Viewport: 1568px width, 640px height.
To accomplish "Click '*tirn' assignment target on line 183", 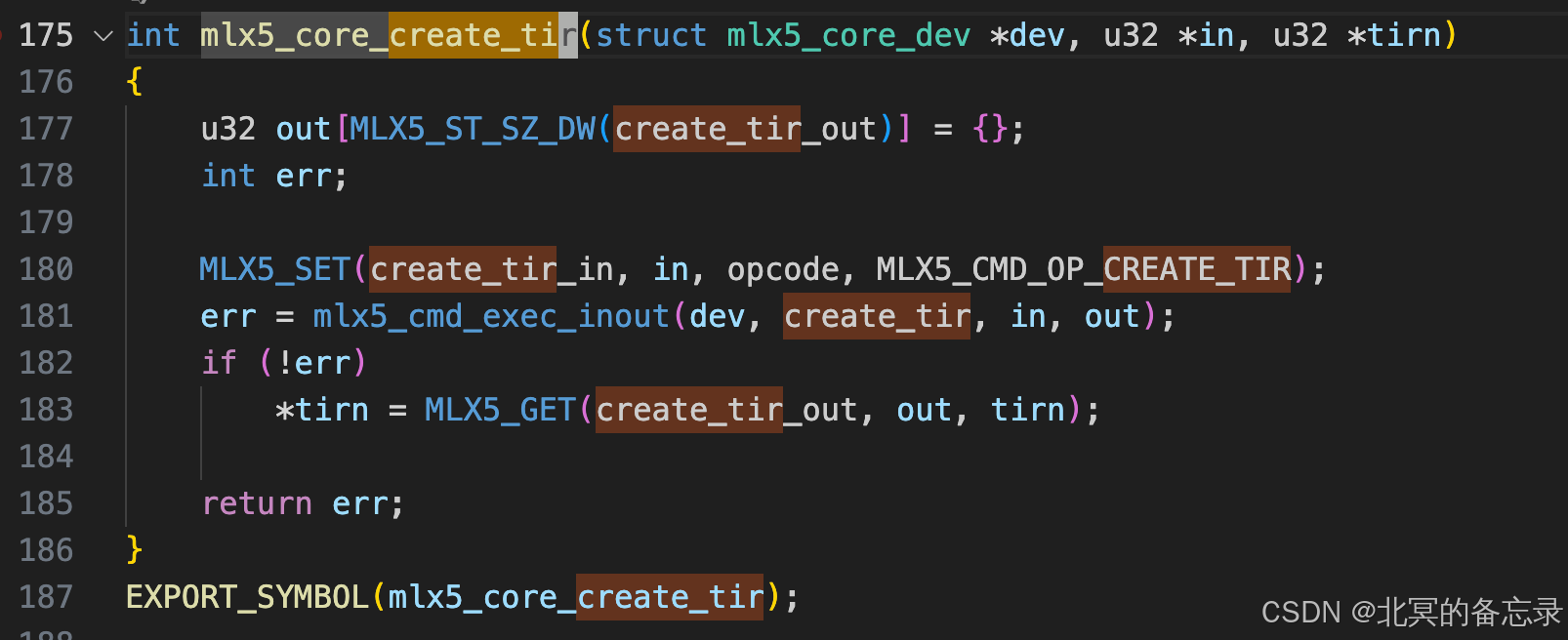I will coord(322,410).
